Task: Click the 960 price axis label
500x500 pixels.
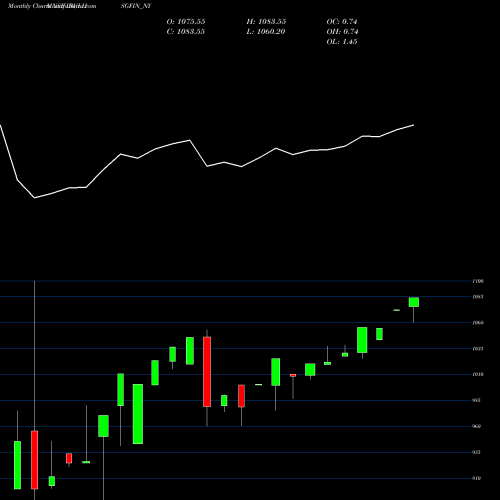Action: click(477, 426)
